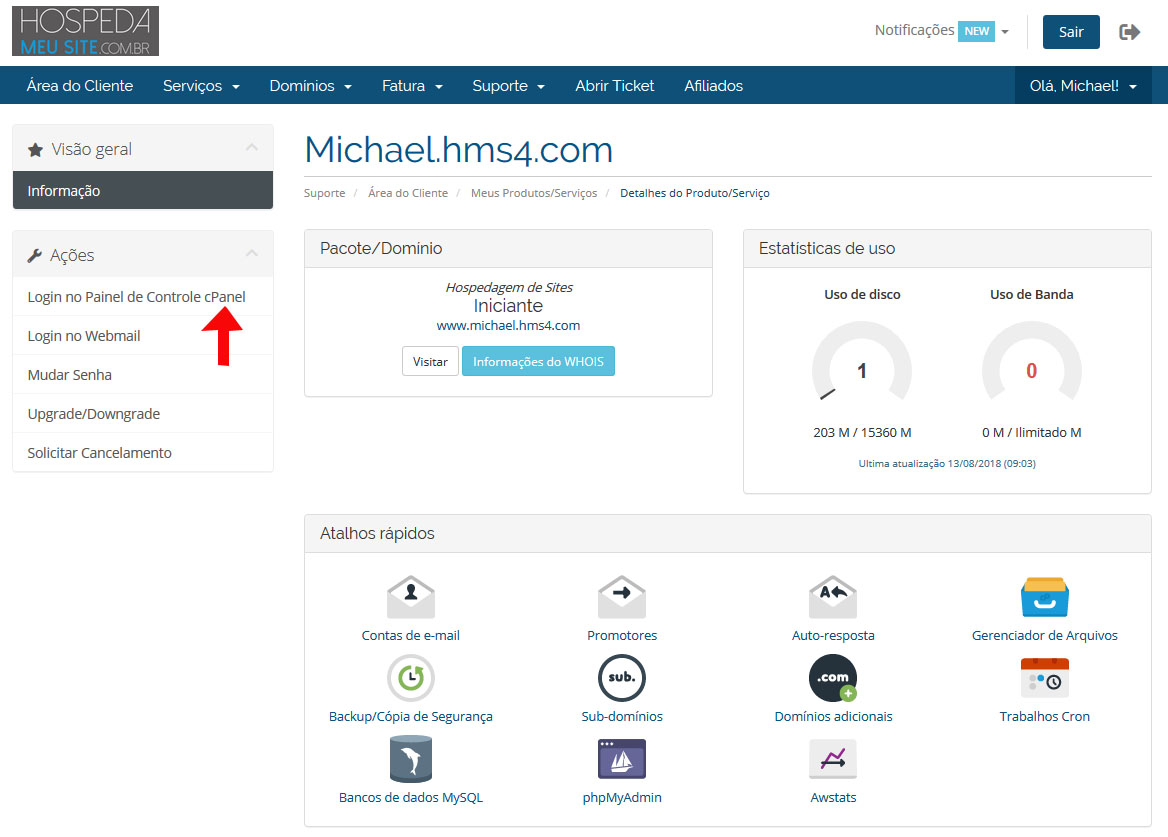Click 'Ultima atualização 13/08/2018 (09:03)' text
This screenshot has height=837, width=1168.
(x=947, y=463)
